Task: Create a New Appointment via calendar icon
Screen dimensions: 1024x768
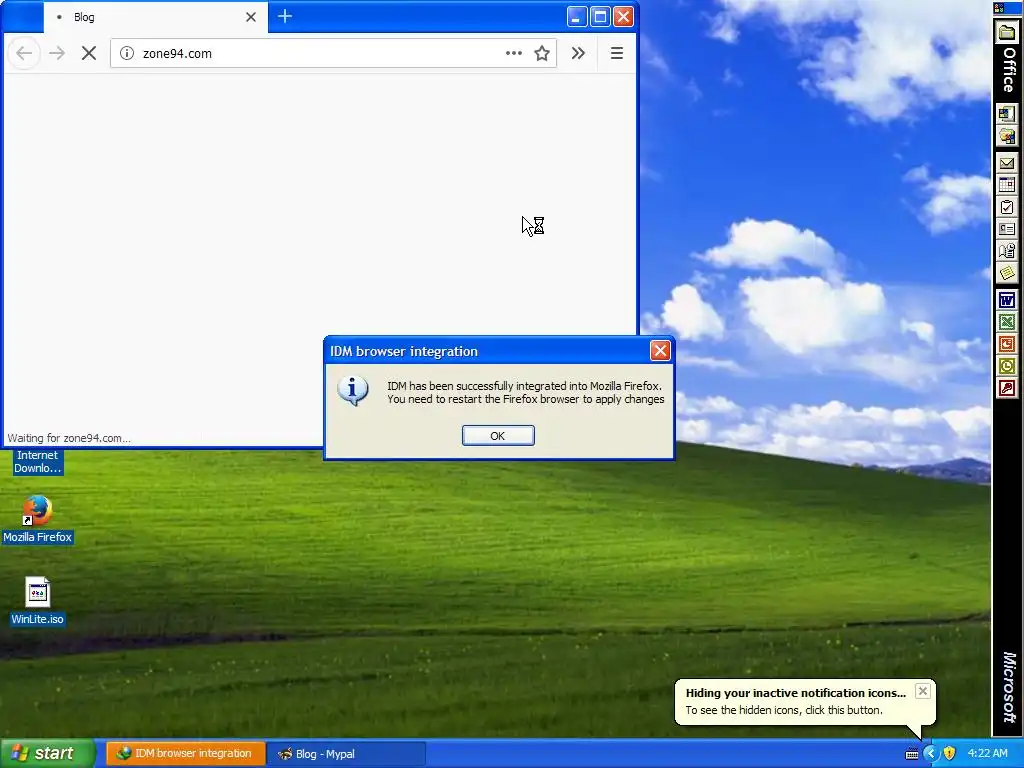Action: (1007, 185)
